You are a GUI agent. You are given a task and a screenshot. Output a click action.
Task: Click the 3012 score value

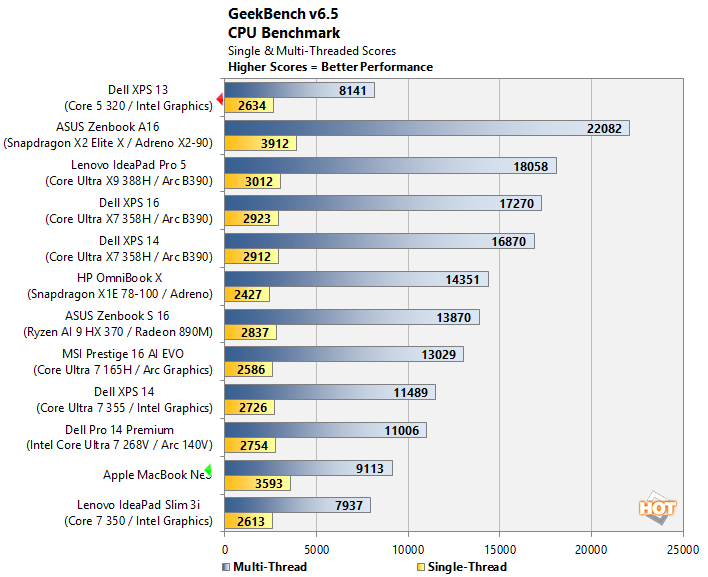click(259, 181)
